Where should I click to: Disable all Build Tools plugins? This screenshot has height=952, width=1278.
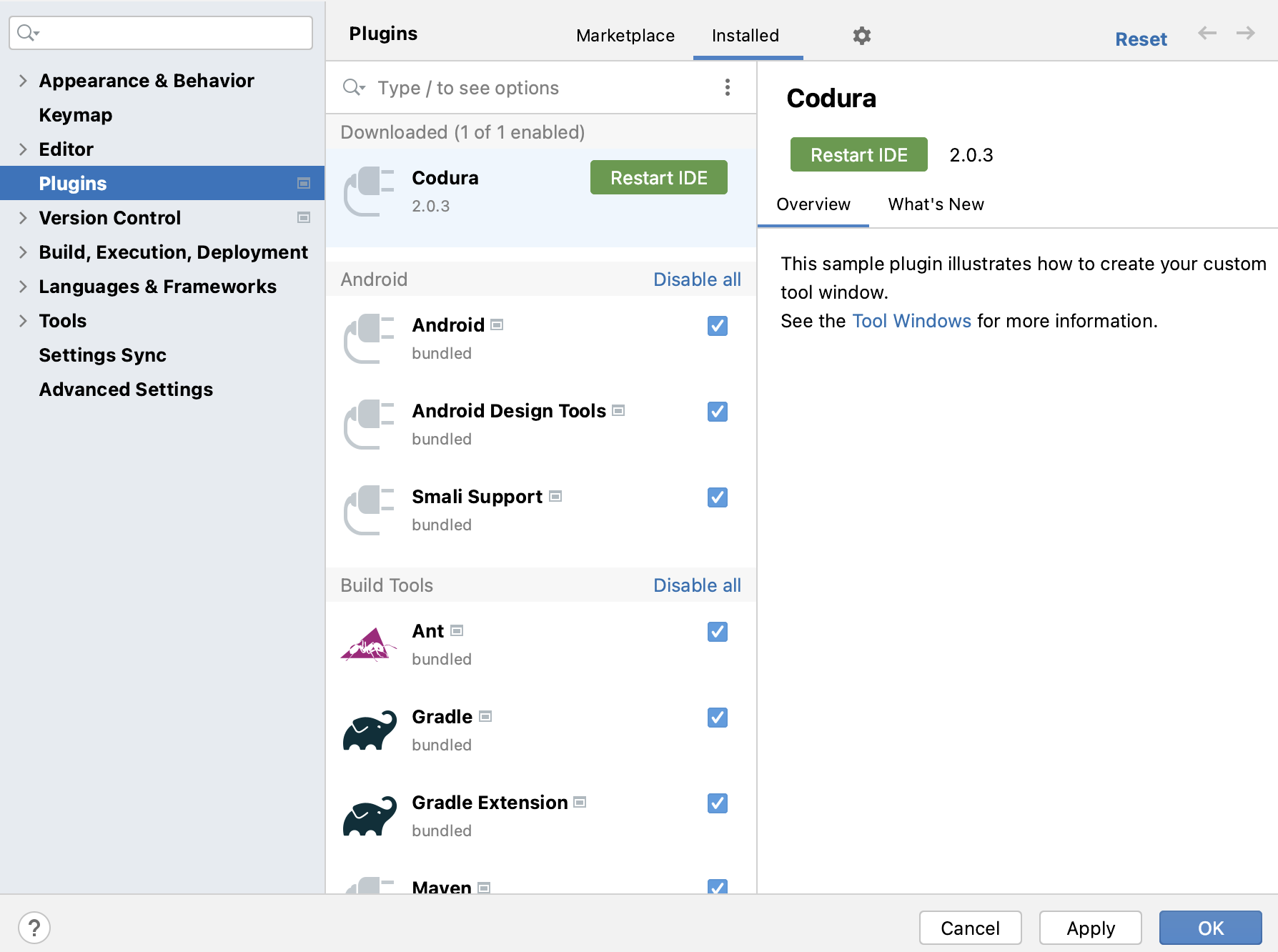click(x=697, y=585)
